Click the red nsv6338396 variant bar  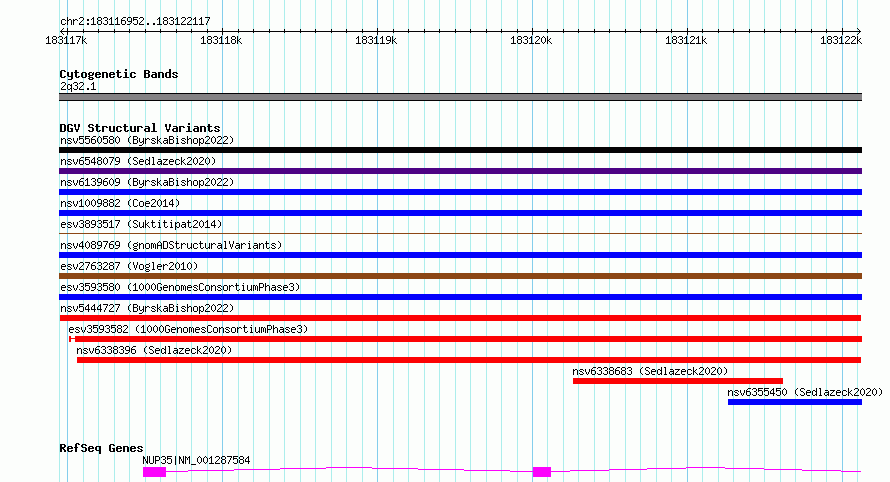(469, 360)
